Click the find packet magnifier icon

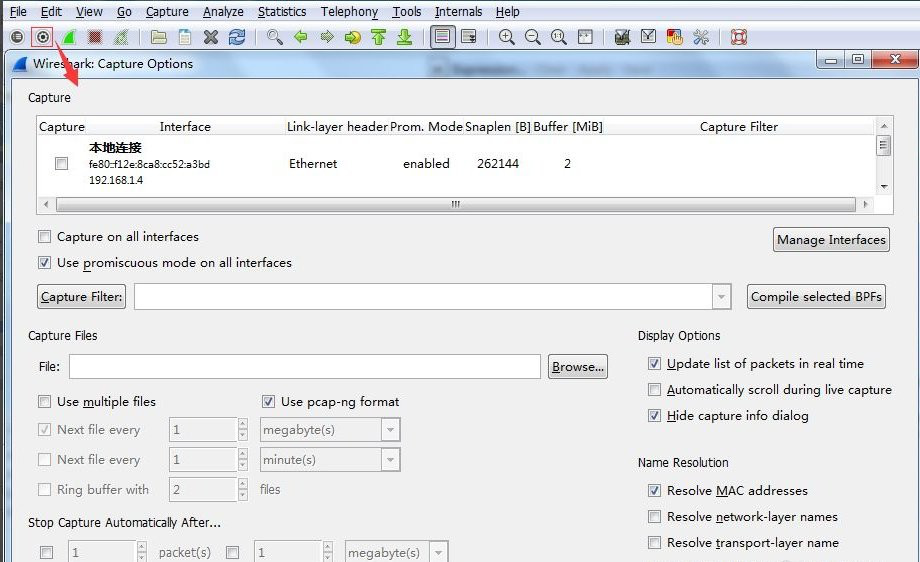[x=275, y=37]
